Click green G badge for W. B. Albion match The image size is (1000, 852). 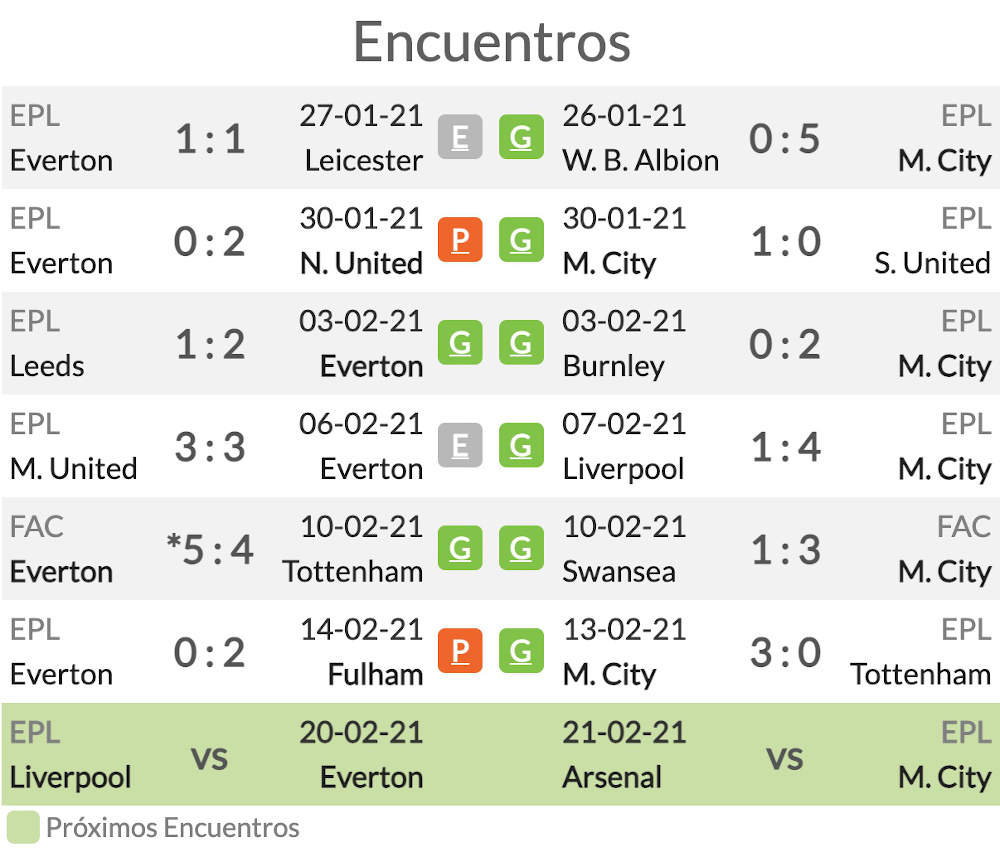point(521,136)
